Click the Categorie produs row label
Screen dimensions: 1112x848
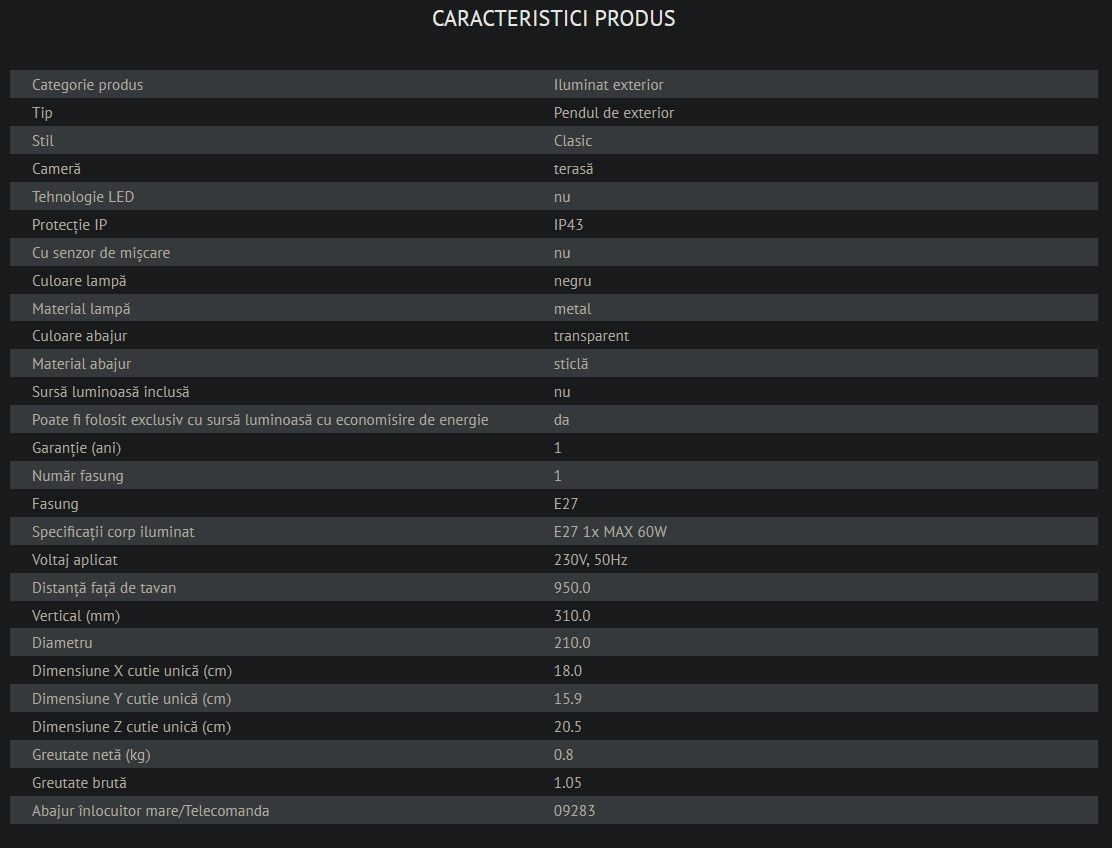(x=87, y=85)
